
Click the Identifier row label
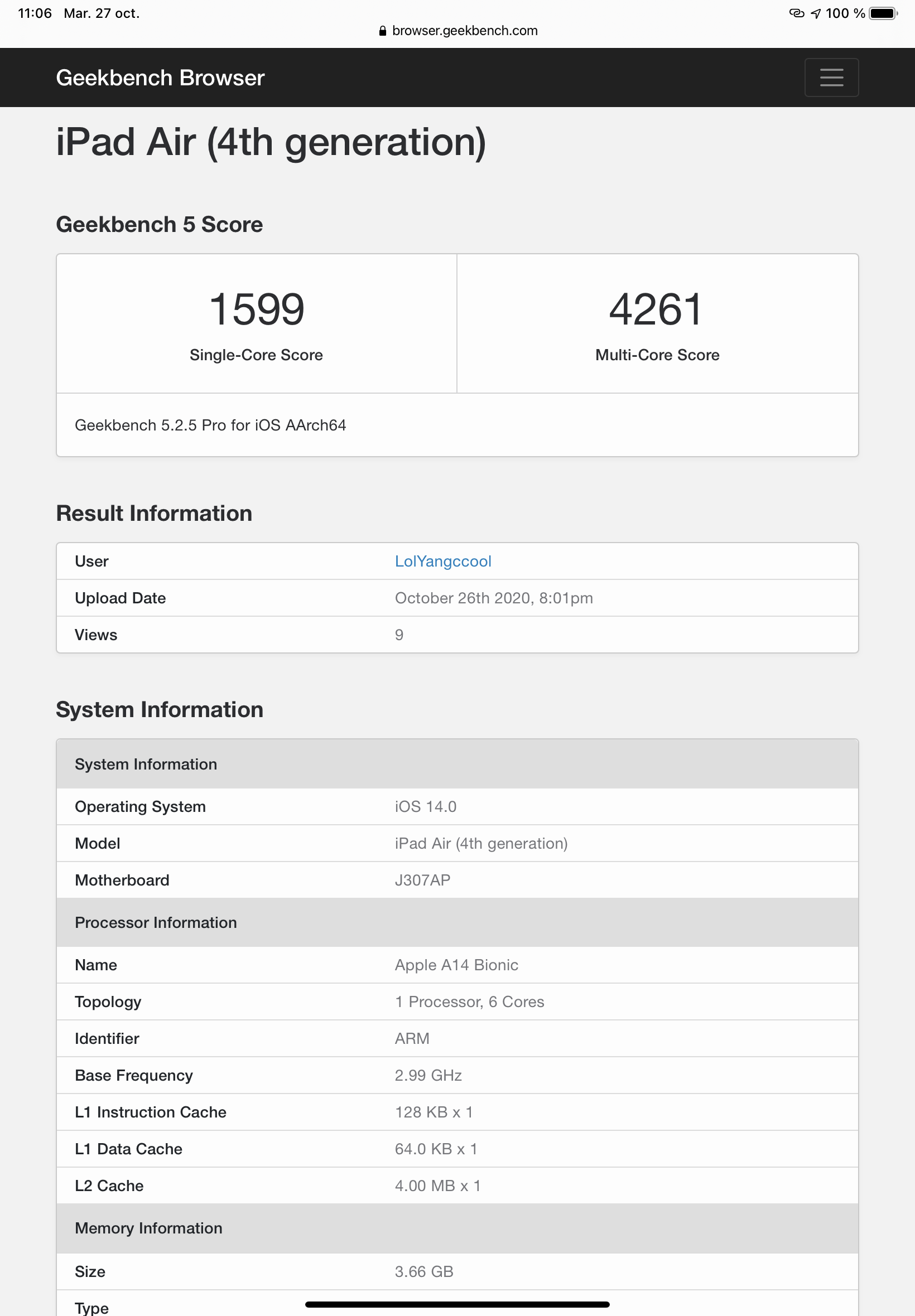click(x=107, y=1039)
